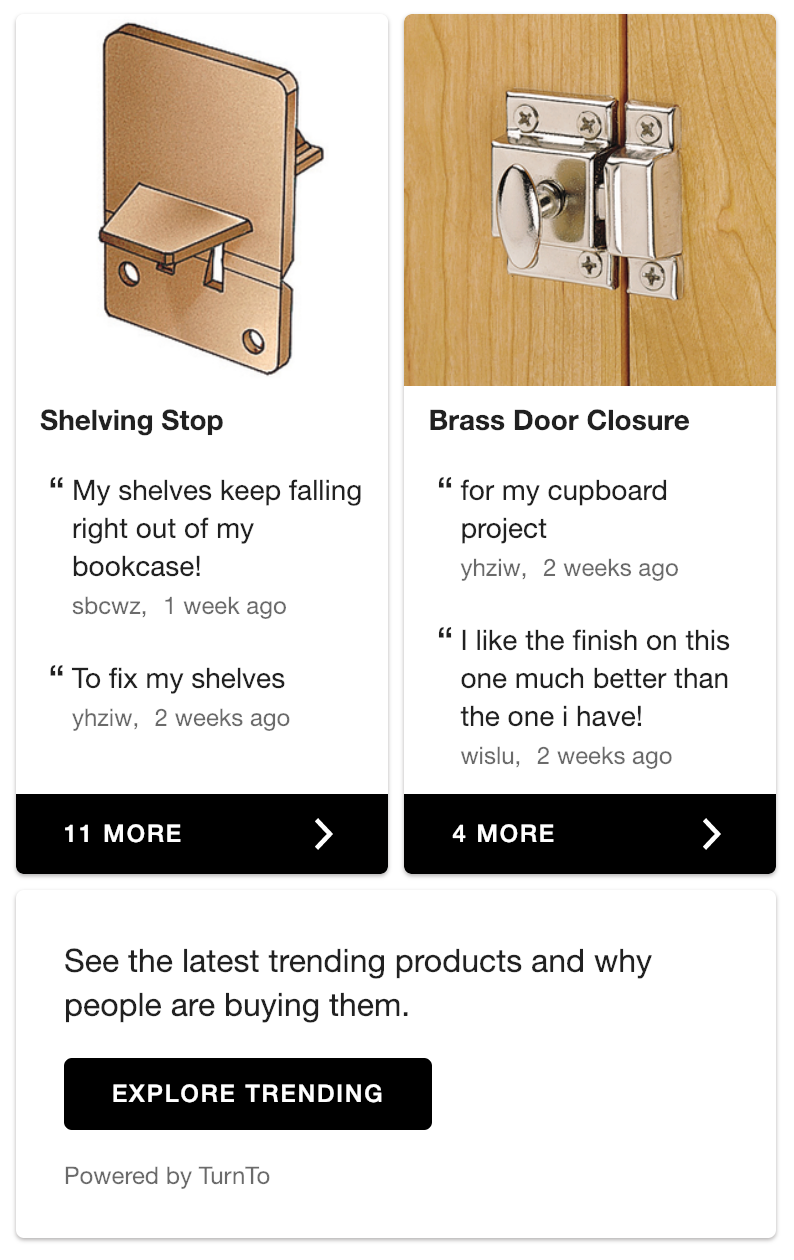Click the right chevron beside 11 MORE
Viewport: 794px width, 1260px height.
323,834
